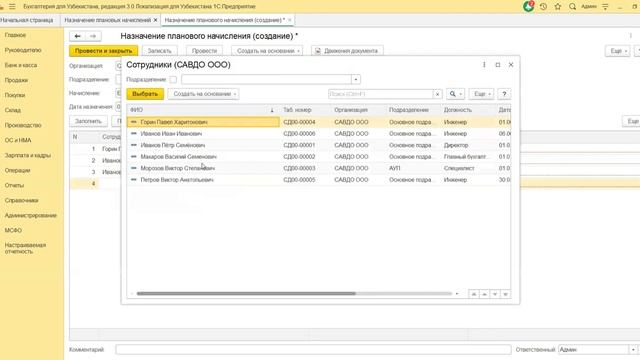Image resolution: width=640 pixels, height=360 pixels.
Task: Open the МСФО section
Action: tap(13, 231)
